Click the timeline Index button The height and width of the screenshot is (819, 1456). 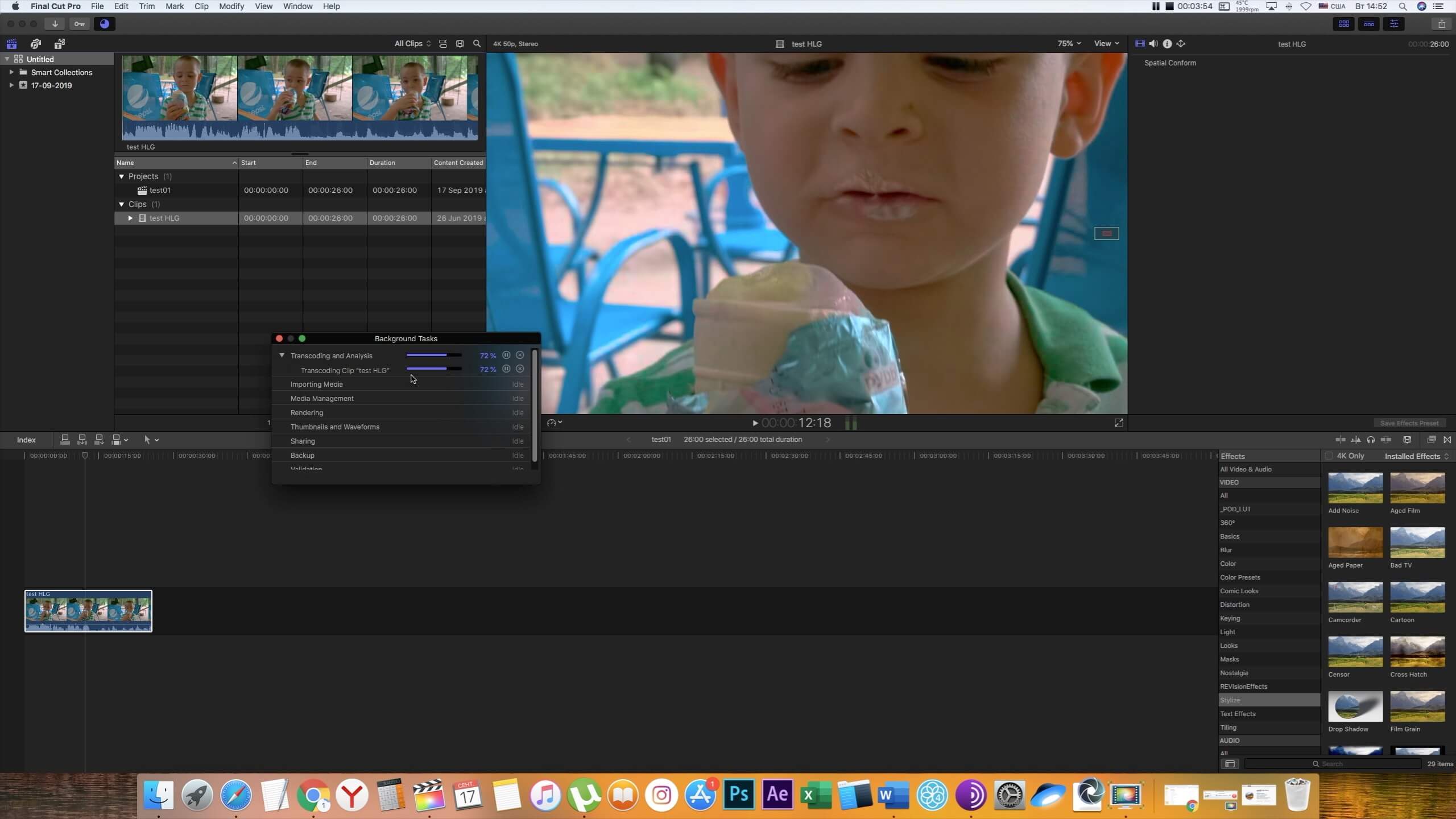point(26,440)
